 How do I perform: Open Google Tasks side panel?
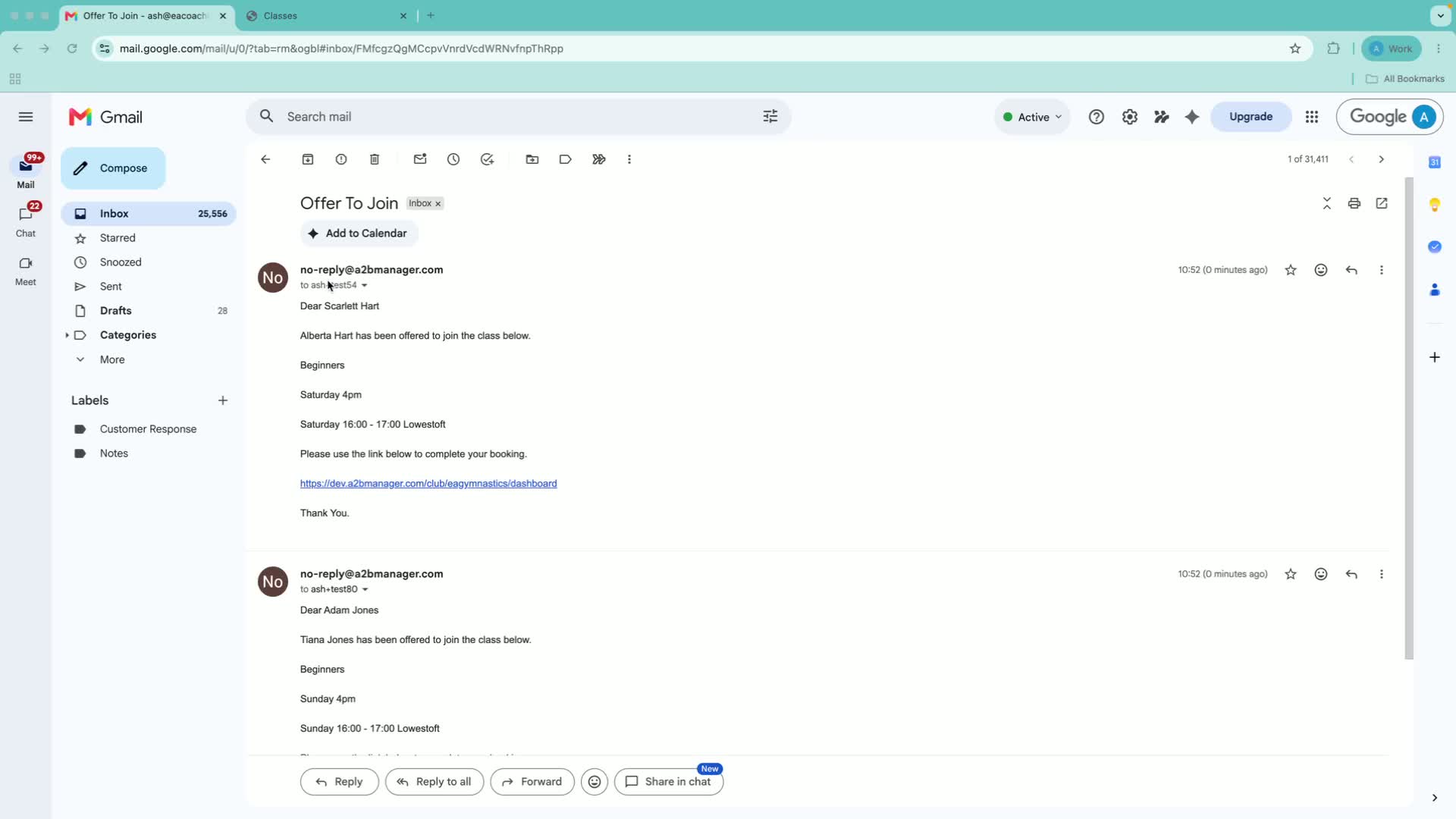click(1435, 247)
